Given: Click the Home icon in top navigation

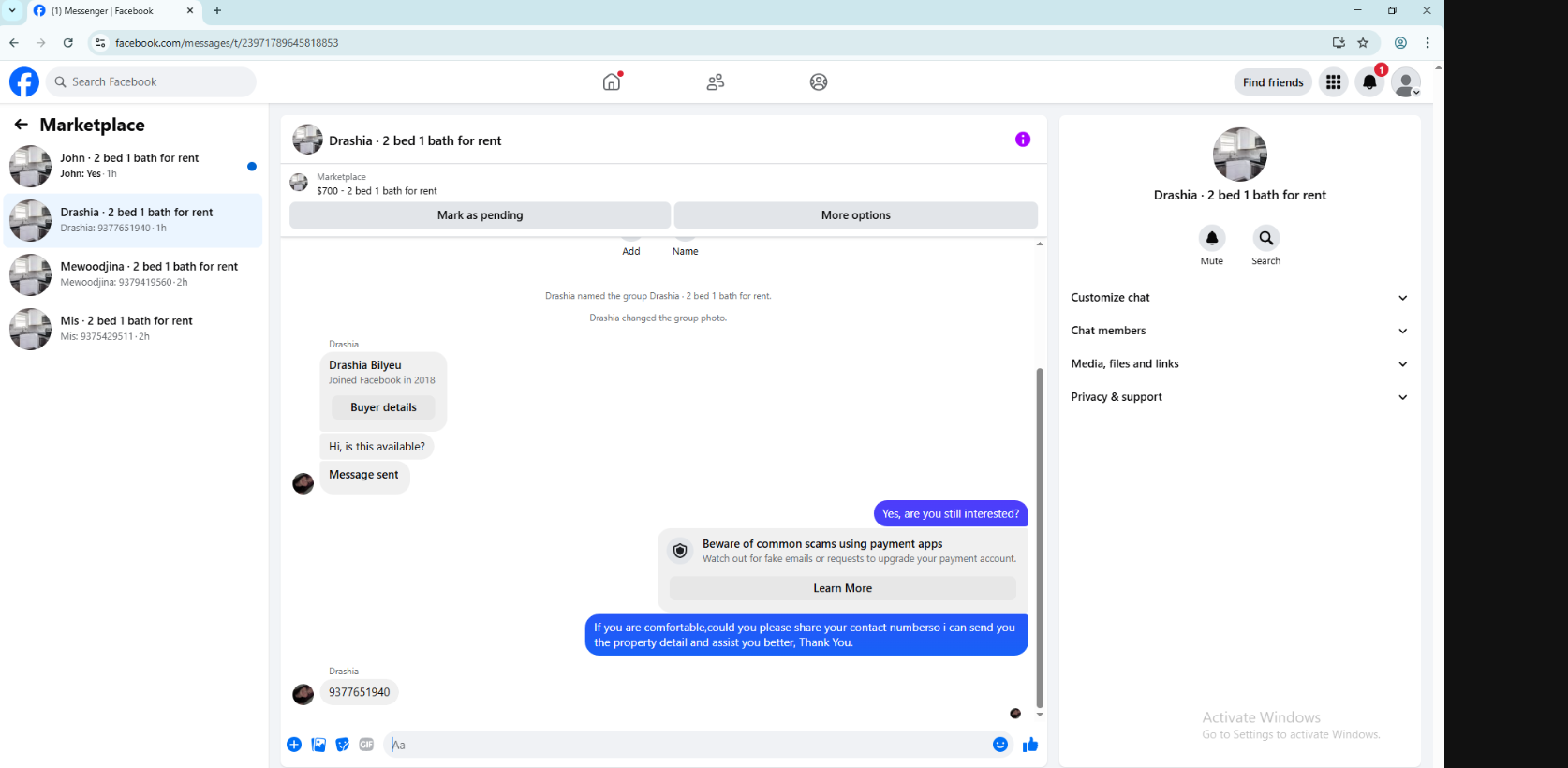Looking at the screenshot, I should pos(612,81).
